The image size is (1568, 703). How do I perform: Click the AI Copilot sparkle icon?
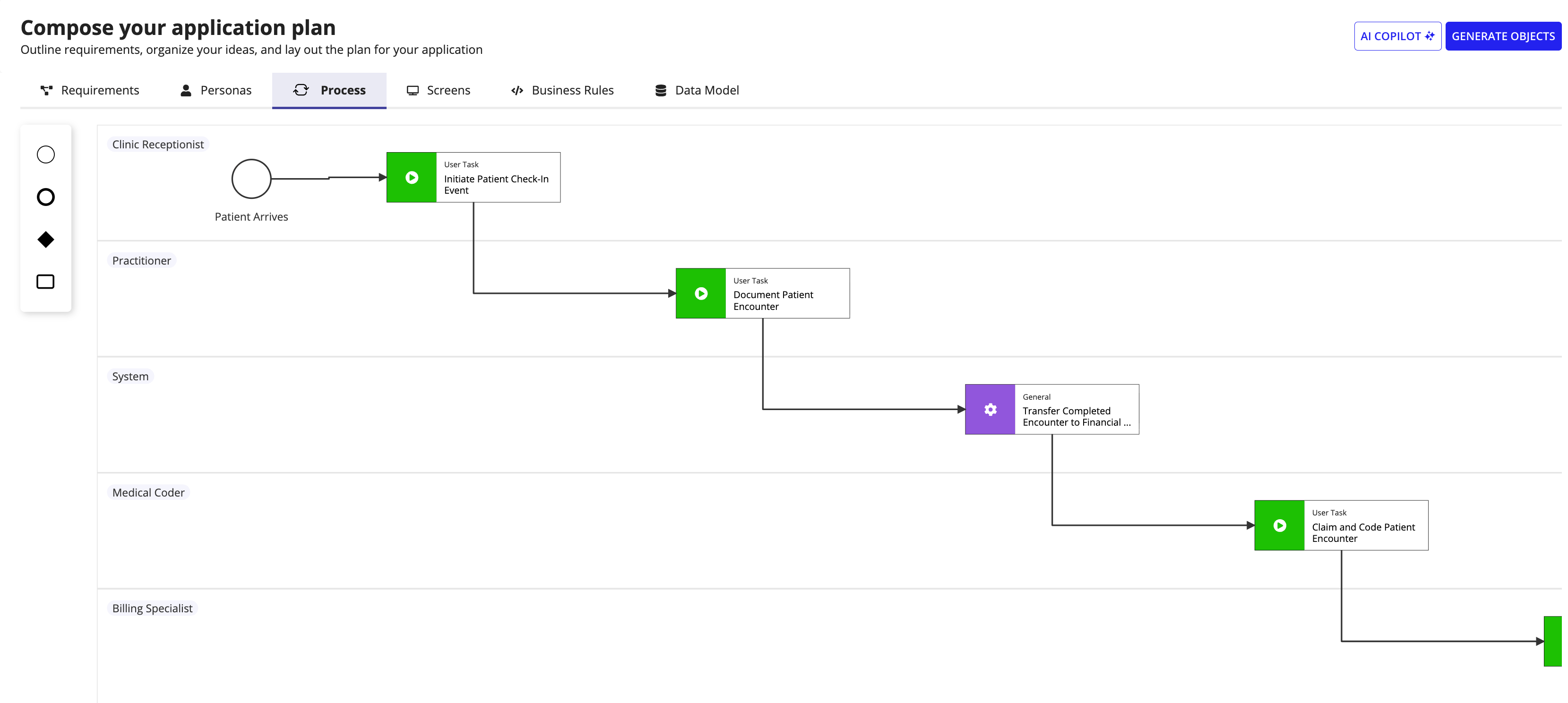click(1429, 36)
